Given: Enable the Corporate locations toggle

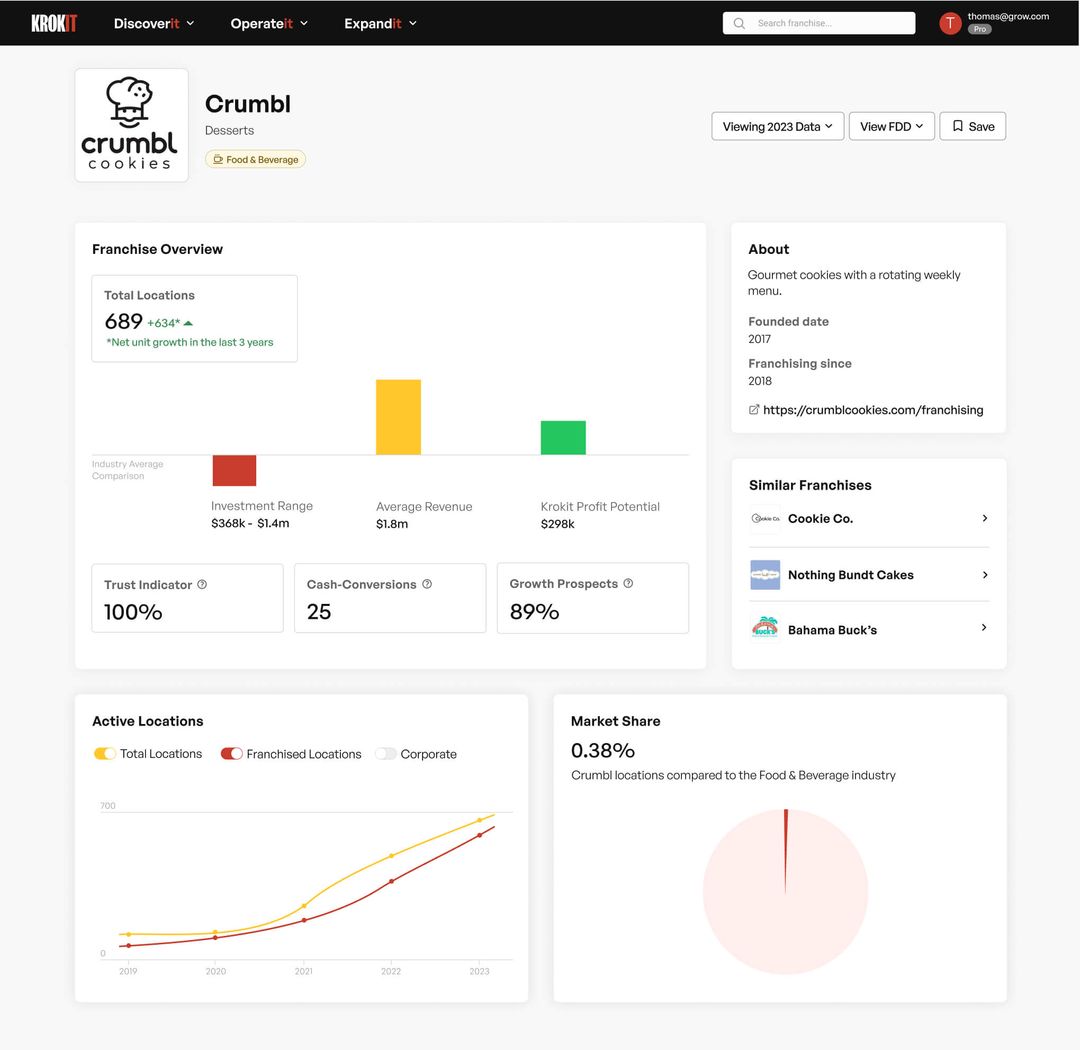Looking at the screenshot, I should [x=386, y=753].
